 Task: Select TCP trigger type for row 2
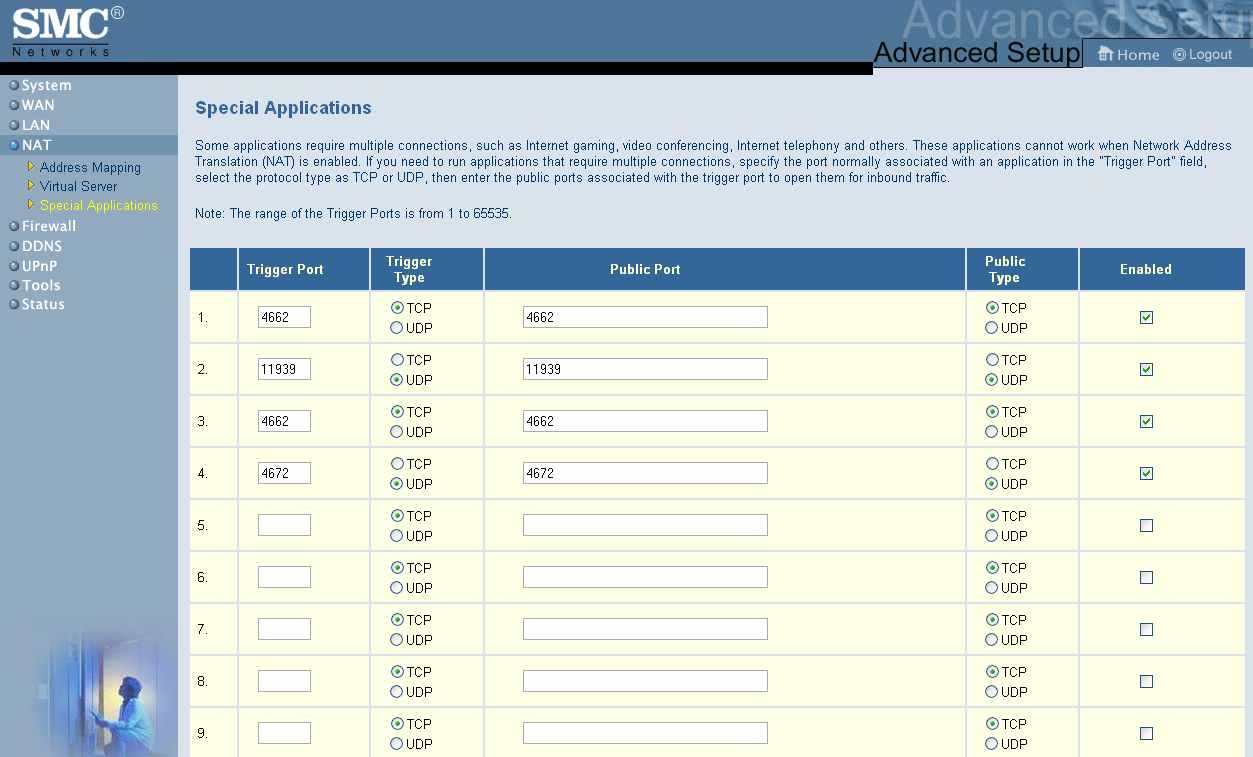(397, 360)
